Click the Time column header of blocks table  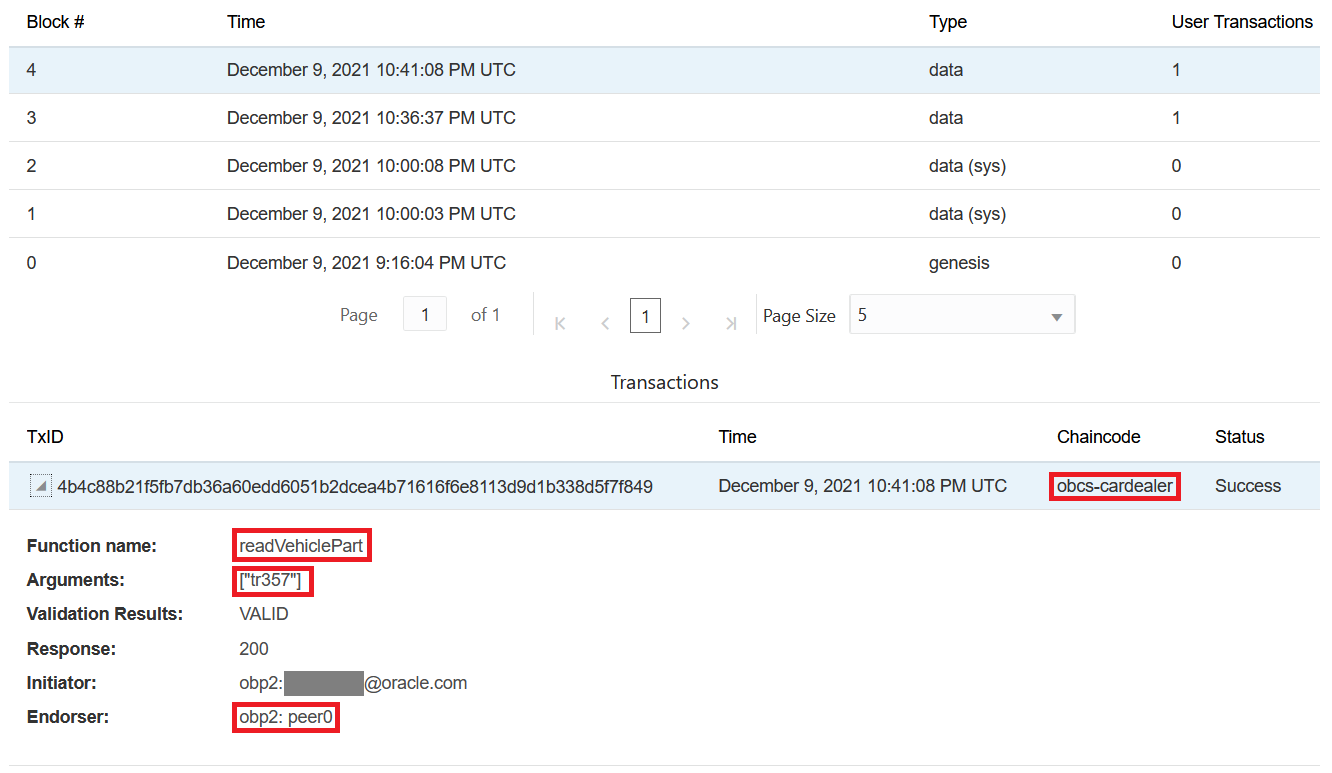tap(246, 22)
